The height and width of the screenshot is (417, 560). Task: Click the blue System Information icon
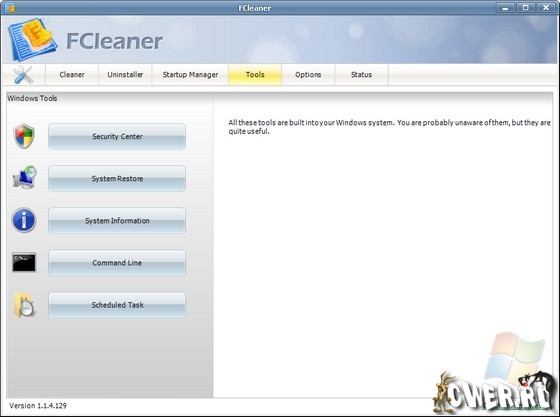tap(24, 220)
